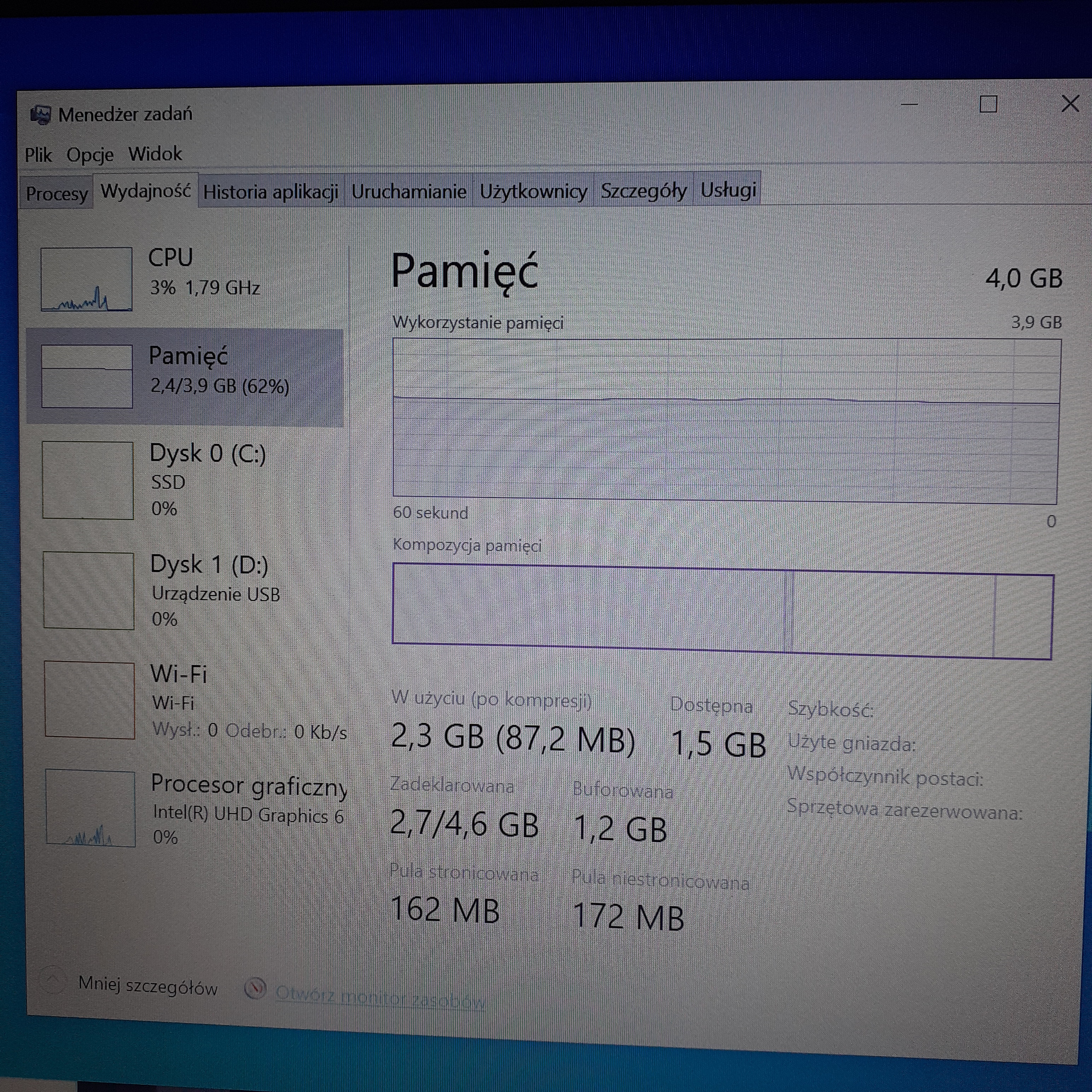The image size is (1092, 1092).
Task: Open the Otwórz monitor zasobów link
Action: point(380,998)
